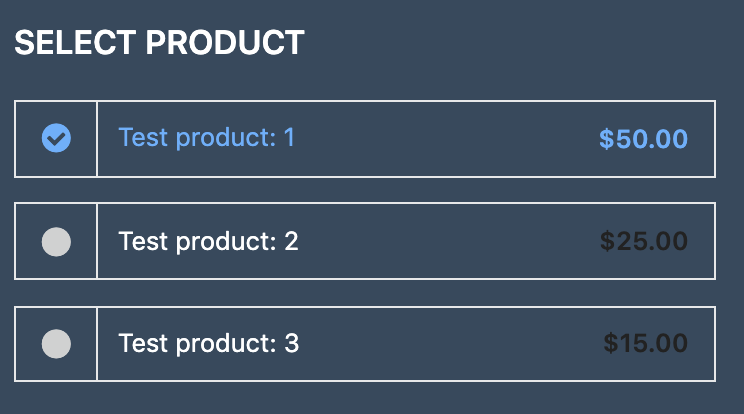The height and width of the screenshot is (414, 744).
Task: Click the selected radio beside the $50.00 product
Action: point(56,138)
